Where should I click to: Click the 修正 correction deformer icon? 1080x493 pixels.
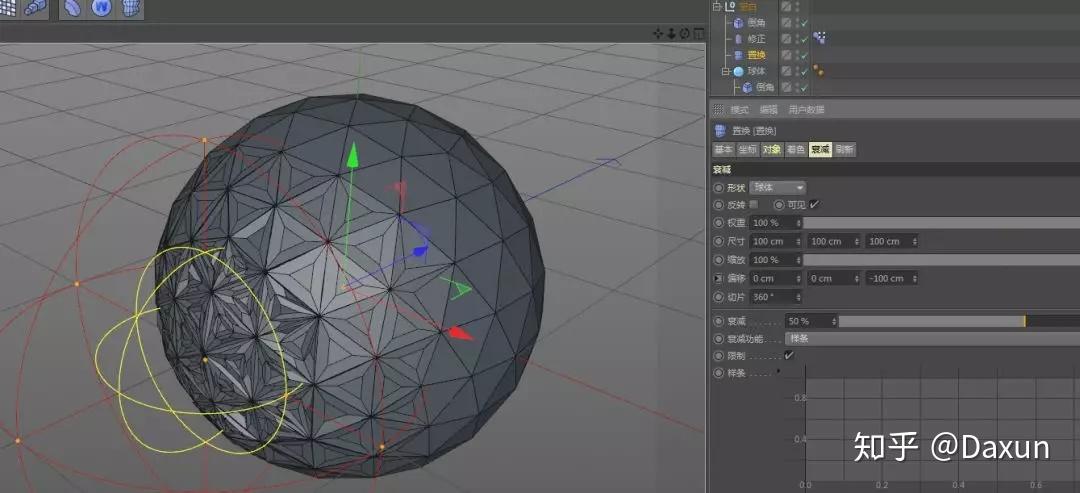(738, 39)
